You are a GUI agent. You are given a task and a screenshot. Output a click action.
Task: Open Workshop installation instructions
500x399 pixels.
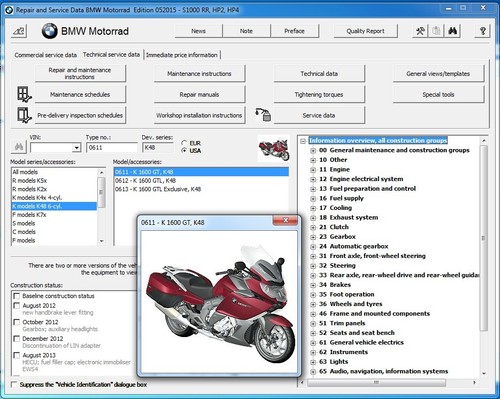pos(199,115)
